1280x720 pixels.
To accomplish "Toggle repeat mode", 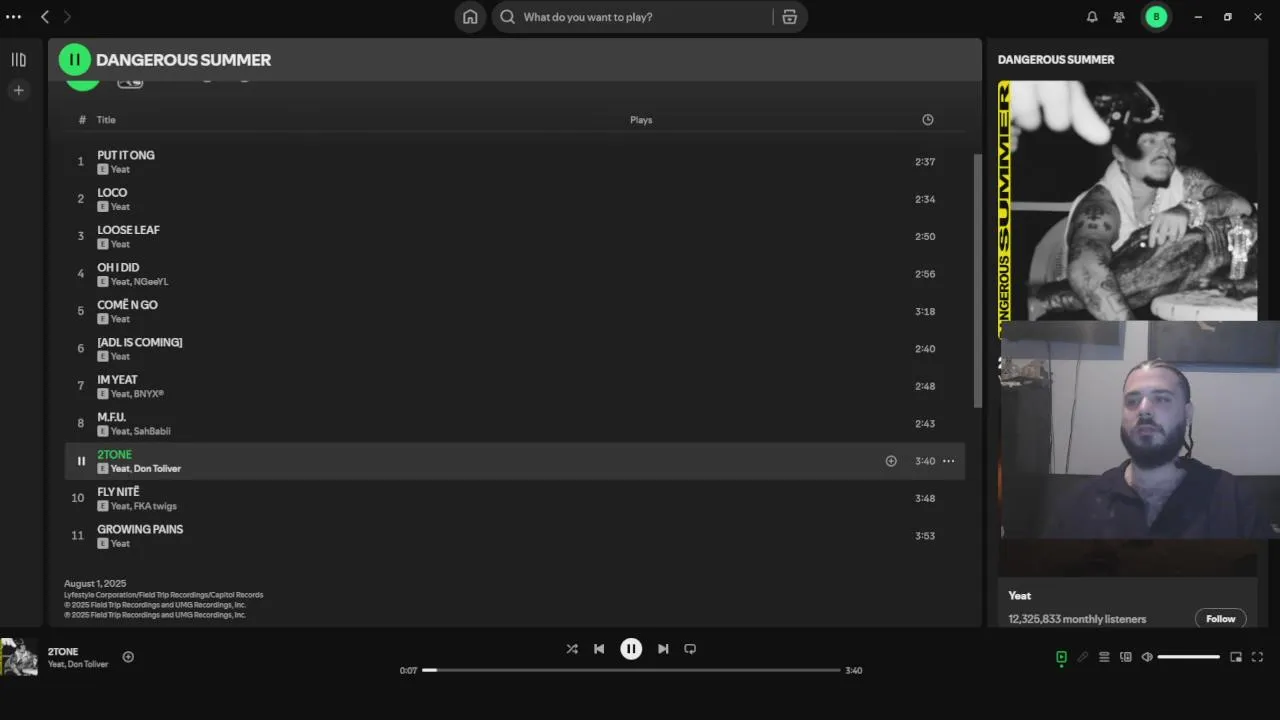I will pyautogui.click(x=690, y=649).
